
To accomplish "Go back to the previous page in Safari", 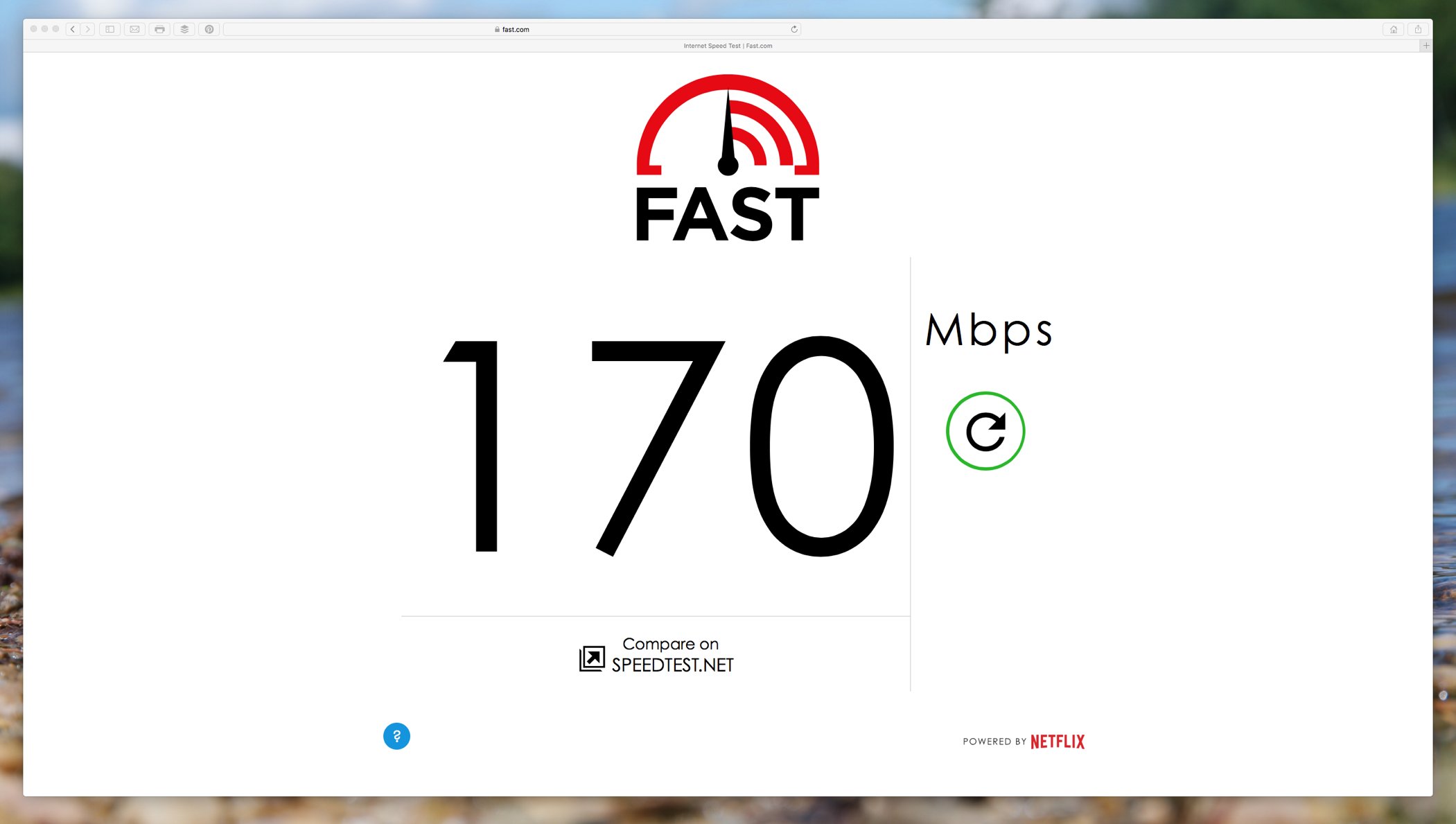I will tap(72, 29).
